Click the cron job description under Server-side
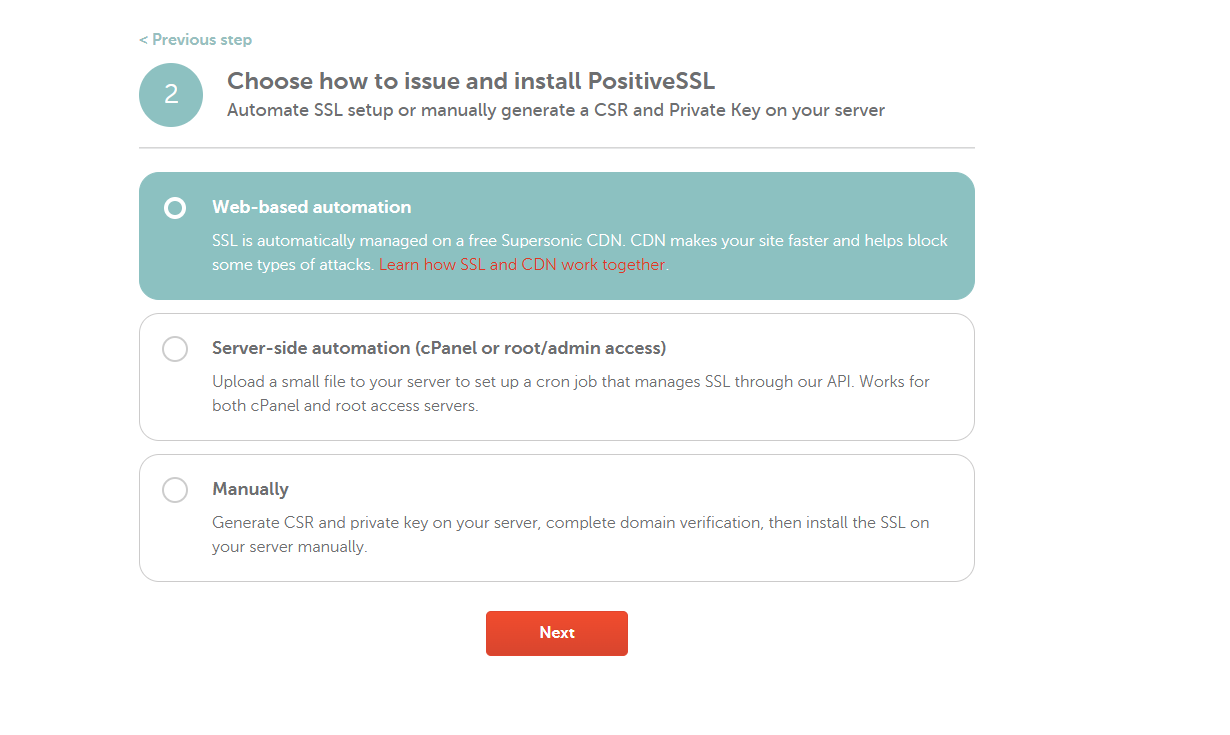 (x=571, y=382)
